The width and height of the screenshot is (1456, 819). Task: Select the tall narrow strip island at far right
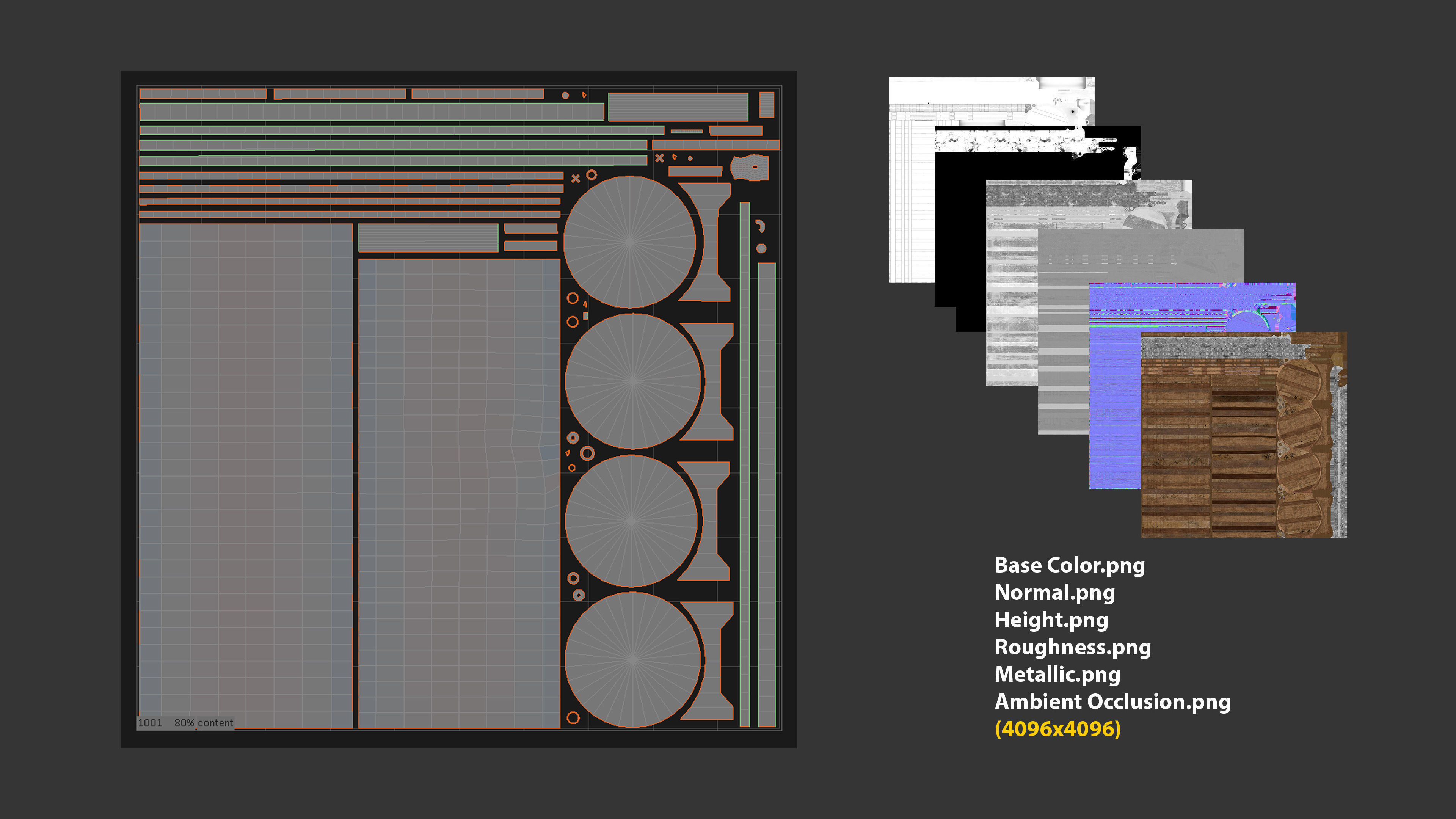[766, 494]
